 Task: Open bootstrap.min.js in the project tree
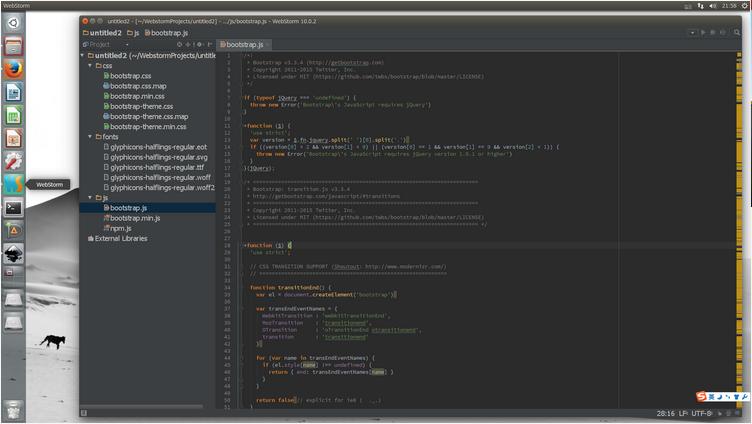click(132, 218)
